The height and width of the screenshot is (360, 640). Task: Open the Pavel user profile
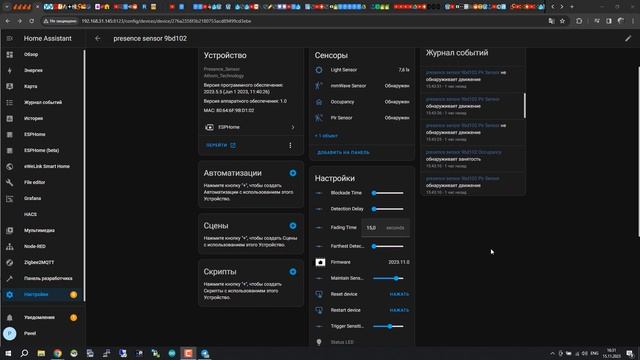pos(43,333)
